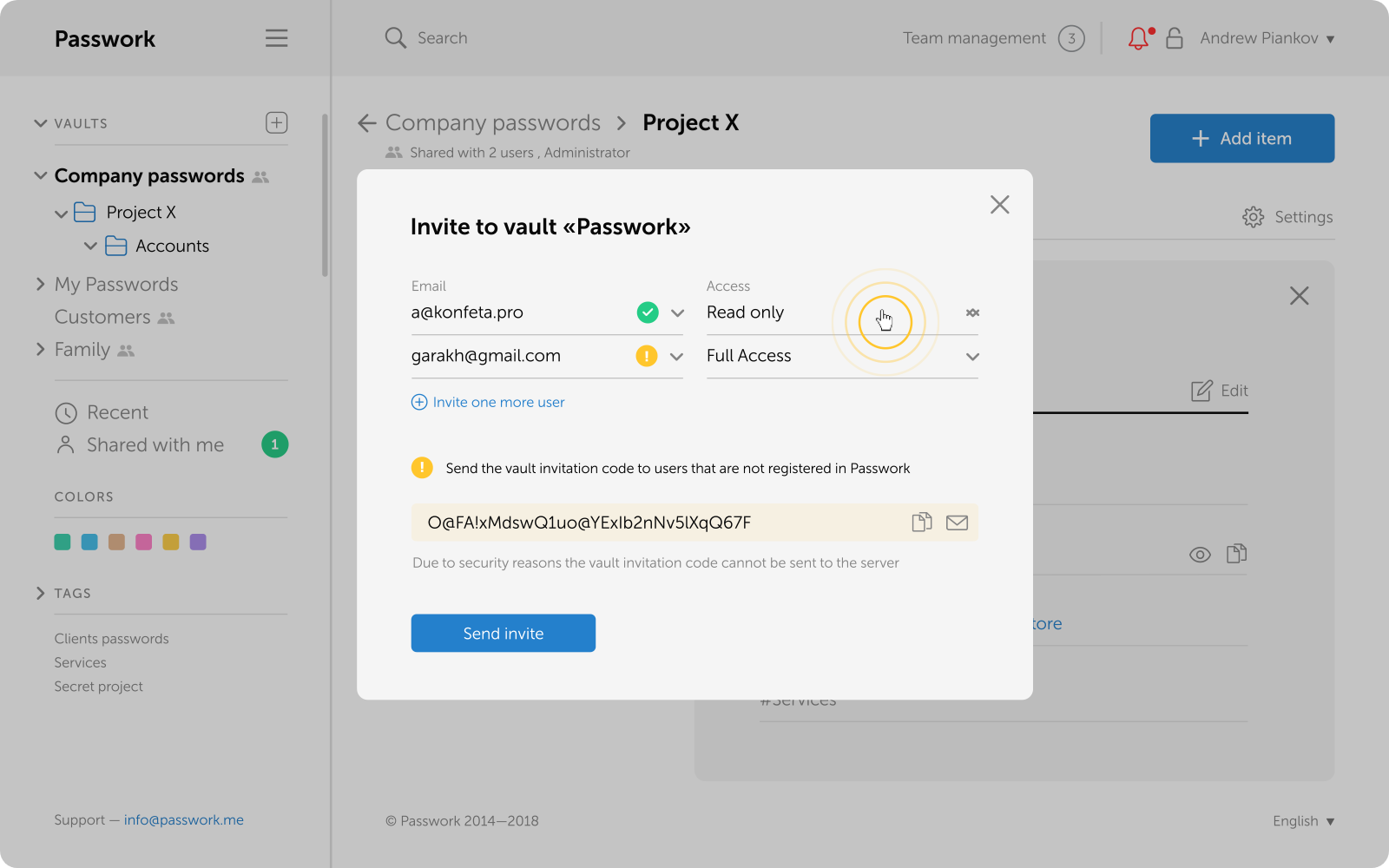Select the pink color swatch
Viewport: 1389px width, 868px height.
144,542
